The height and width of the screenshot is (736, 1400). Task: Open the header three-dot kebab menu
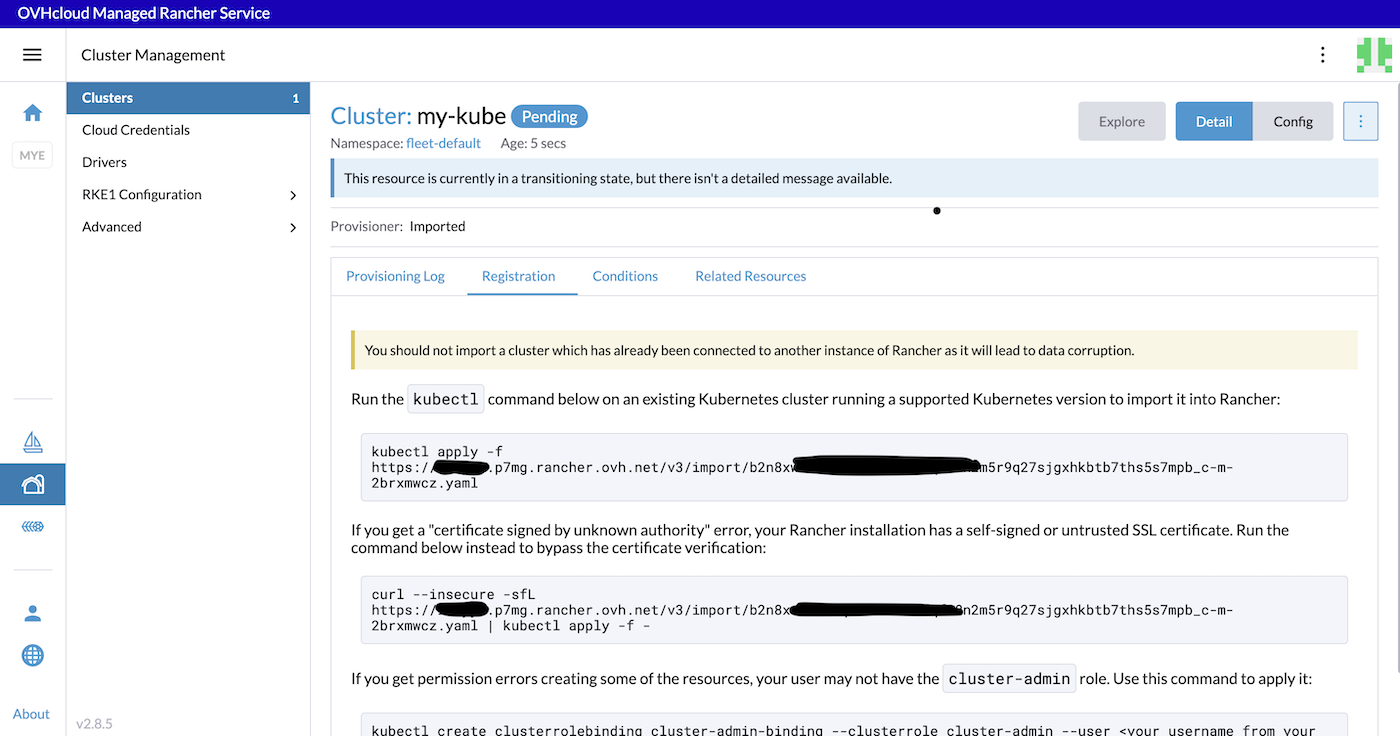click(x=1322, y=54)
